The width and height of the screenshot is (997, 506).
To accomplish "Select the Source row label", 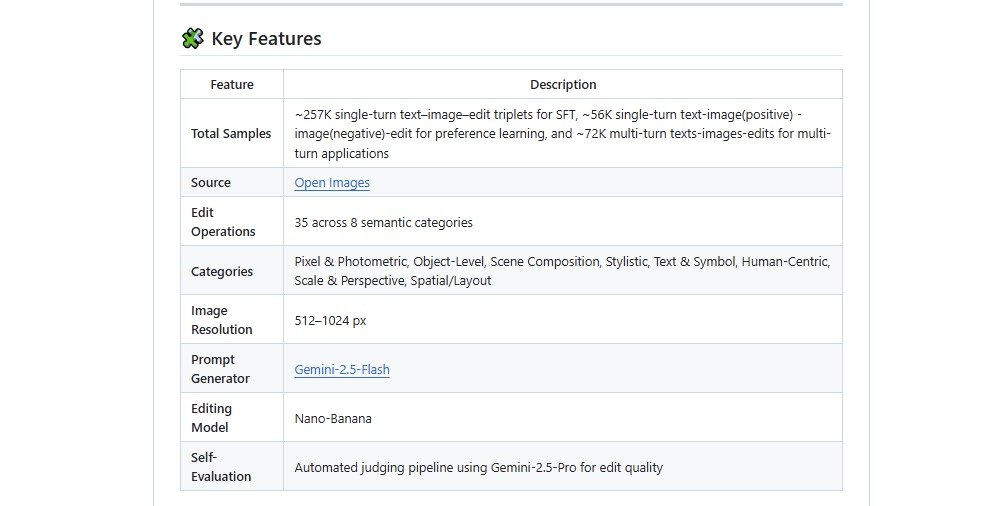I will click(x=211, y=183).
